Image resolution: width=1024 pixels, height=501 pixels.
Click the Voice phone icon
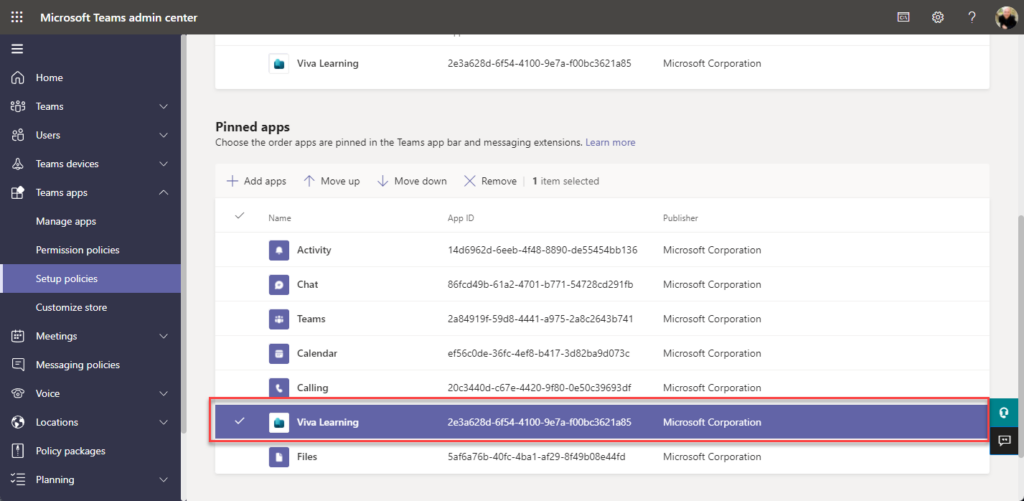[x=18, y=393]
